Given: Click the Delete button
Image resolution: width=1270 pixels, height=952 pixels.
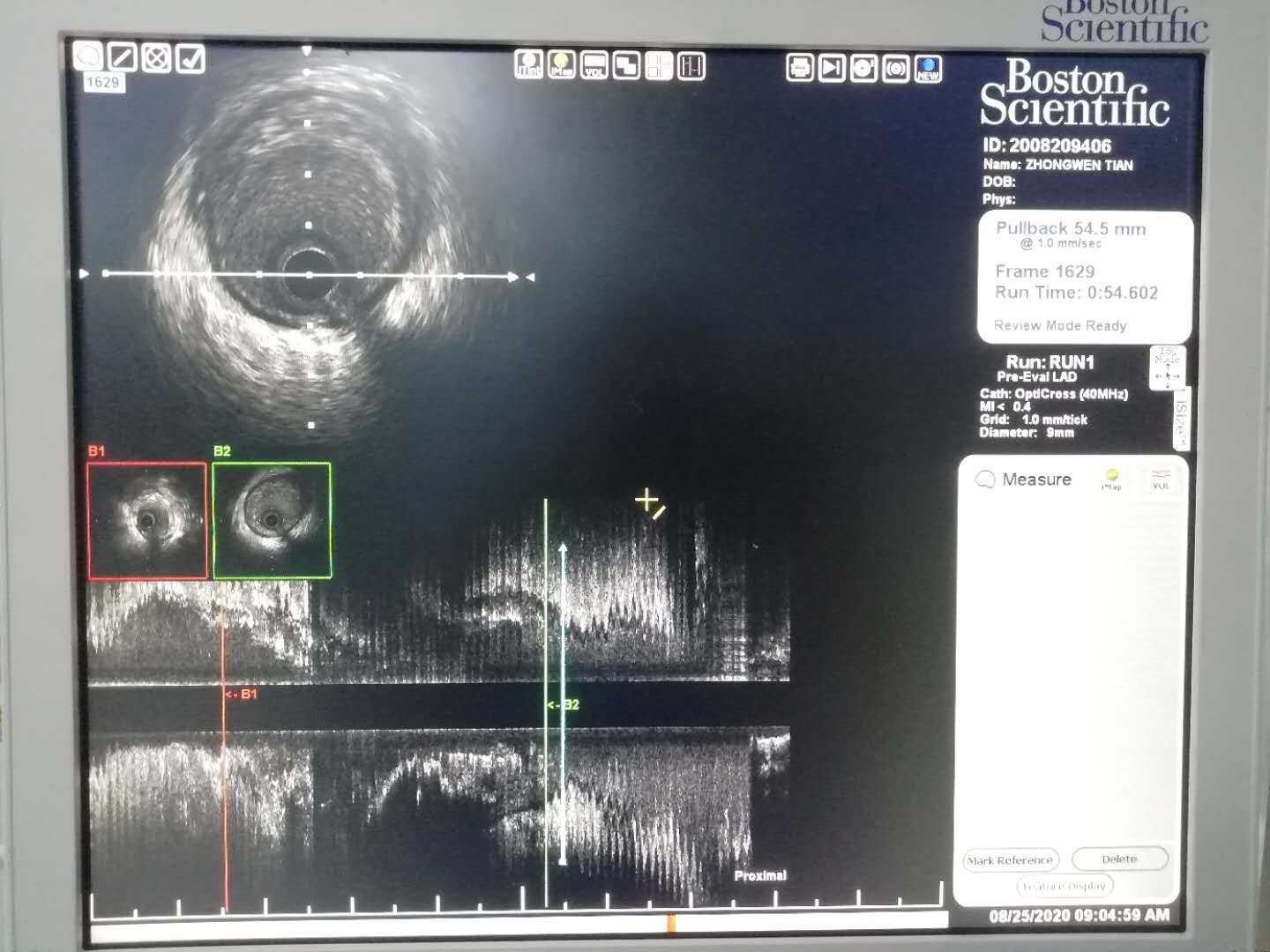Looking at the screenshot, I should point(1119,859).
